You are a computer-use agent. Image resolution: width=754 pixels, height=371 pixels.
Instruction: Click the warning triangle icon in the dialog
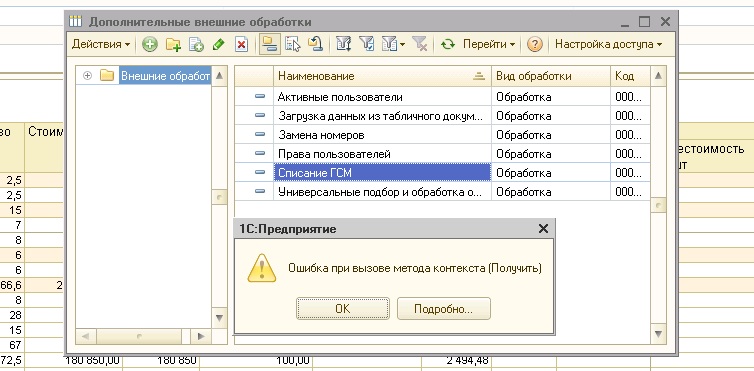coord(262,268)
